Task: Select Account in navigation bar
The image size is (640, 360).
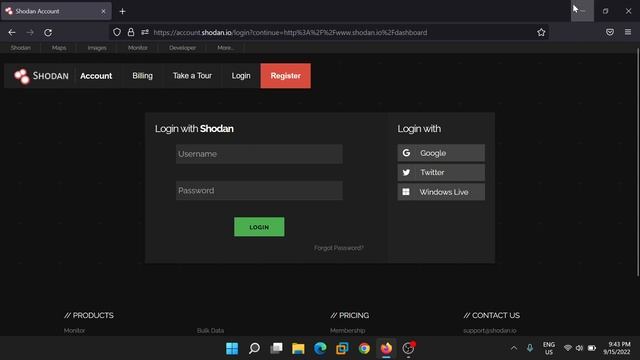Action: (96, 76)
